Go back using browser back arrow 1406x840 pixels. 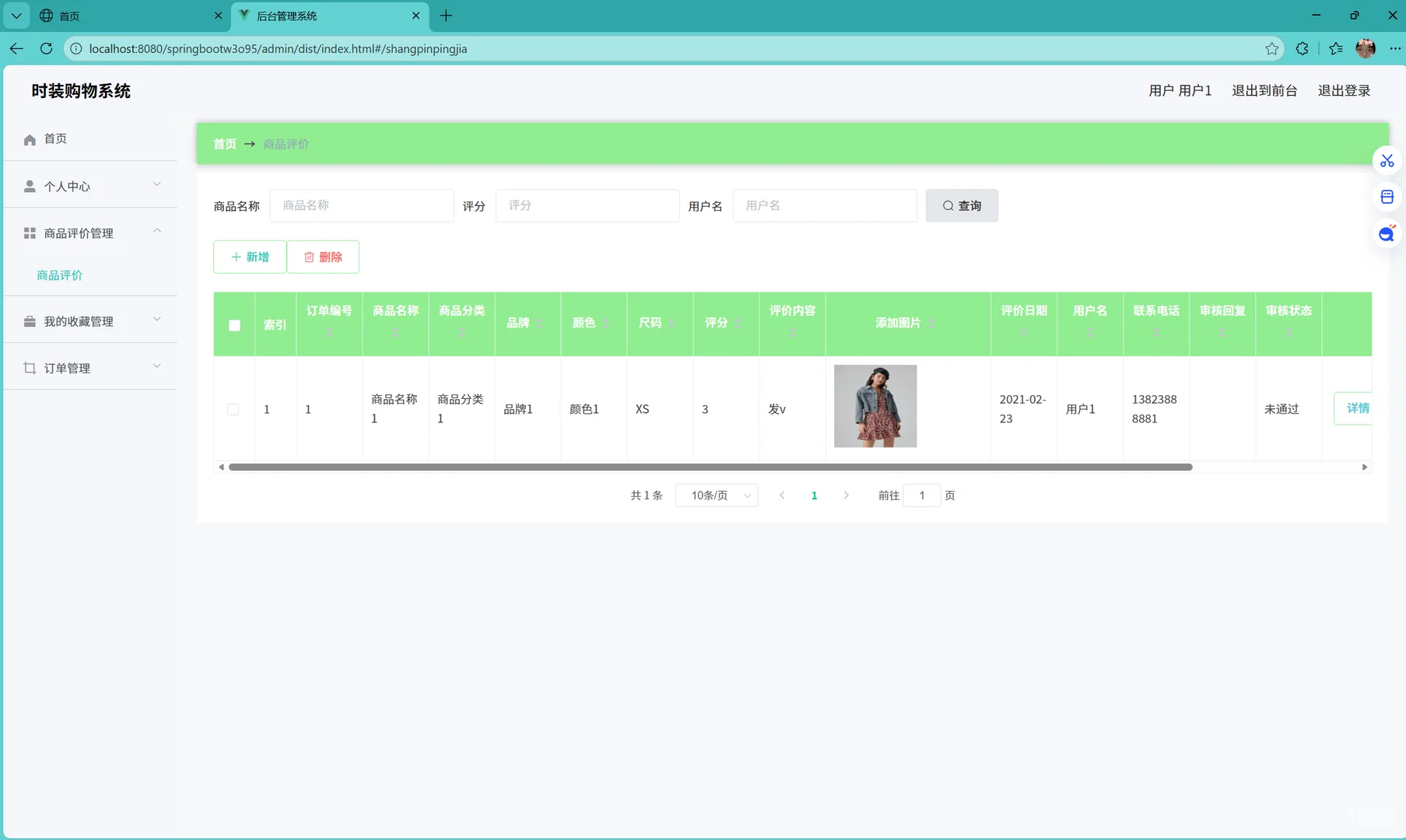(16, 48)
